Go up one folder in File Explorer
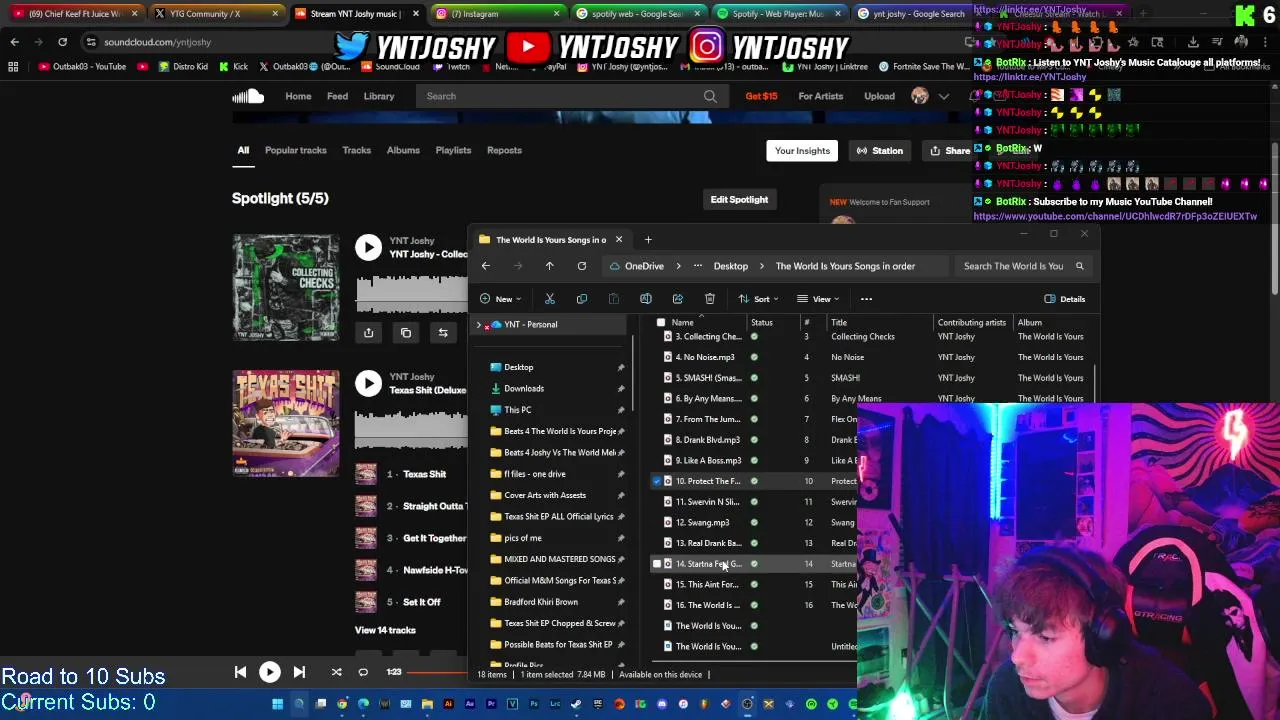Screen dimensions: 1280x720 (549, 266)
